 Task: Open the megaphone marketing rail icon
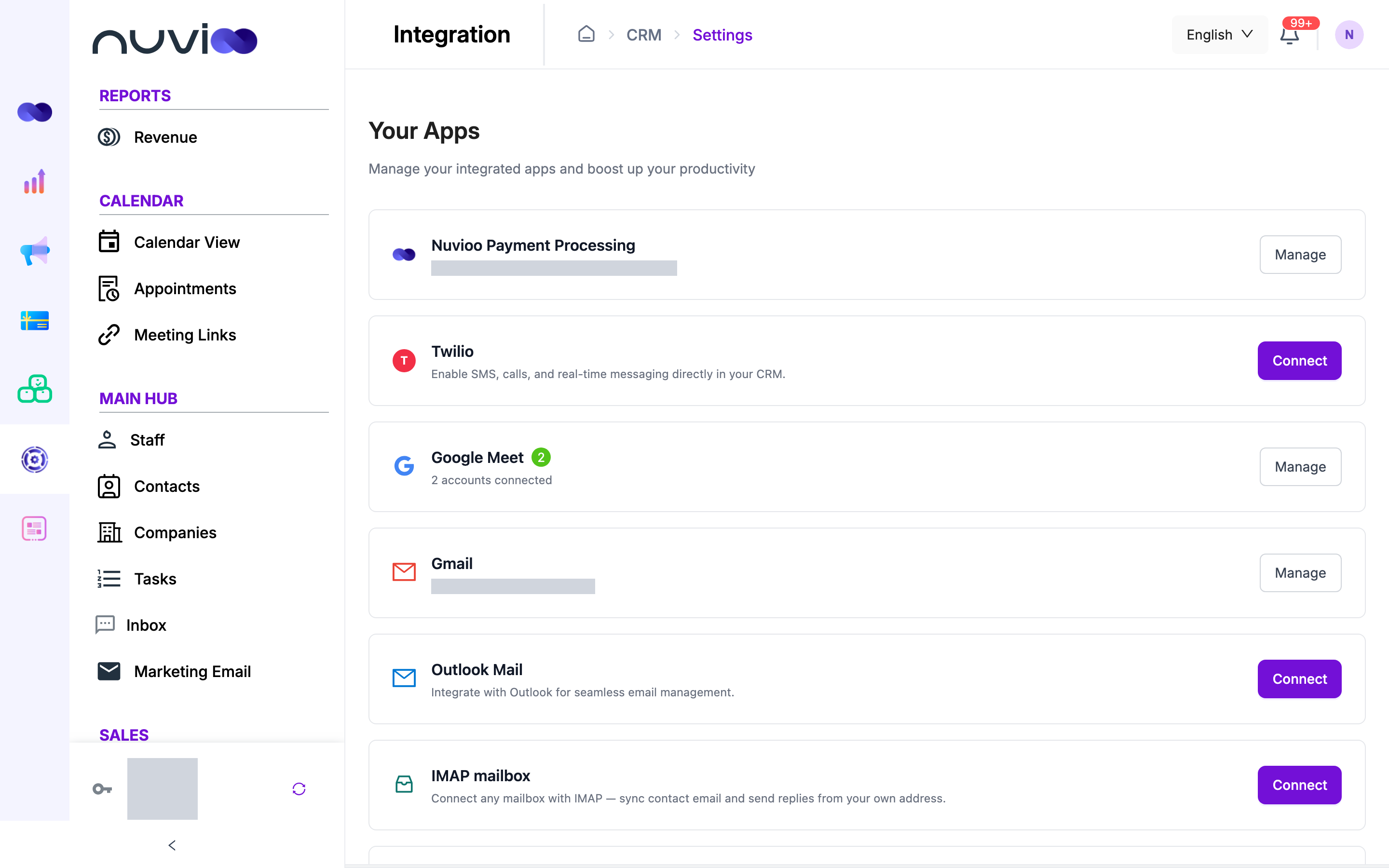coord(34,251)
